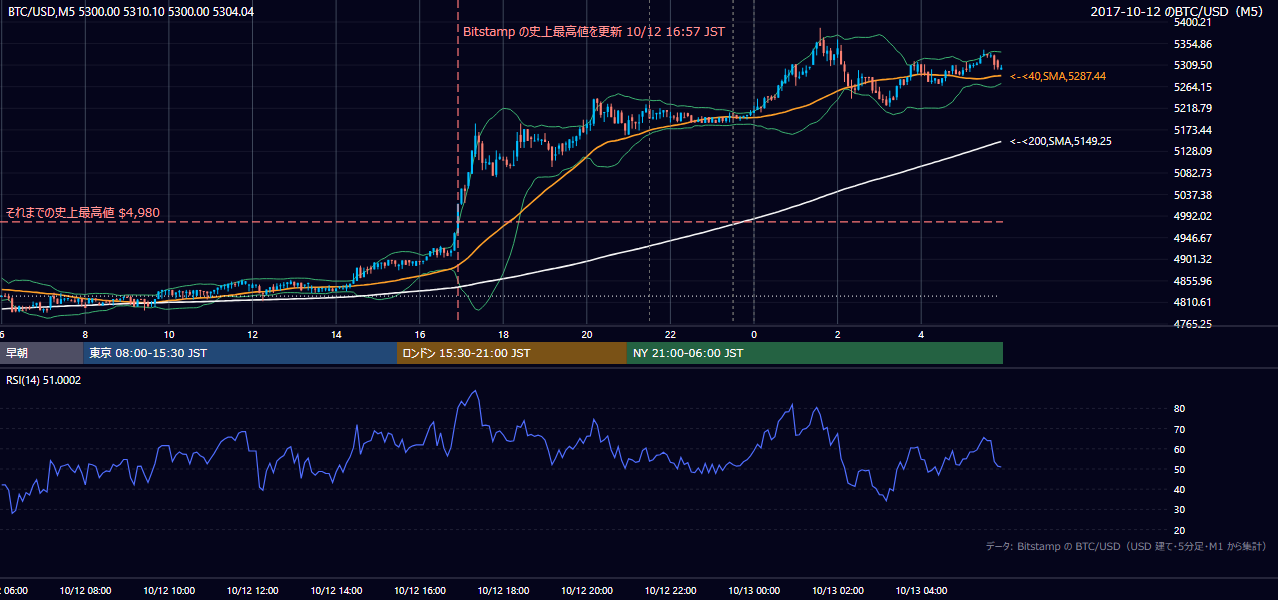
Task: Click the BTC/USD,M5 price header text
Action: point(131,12)
